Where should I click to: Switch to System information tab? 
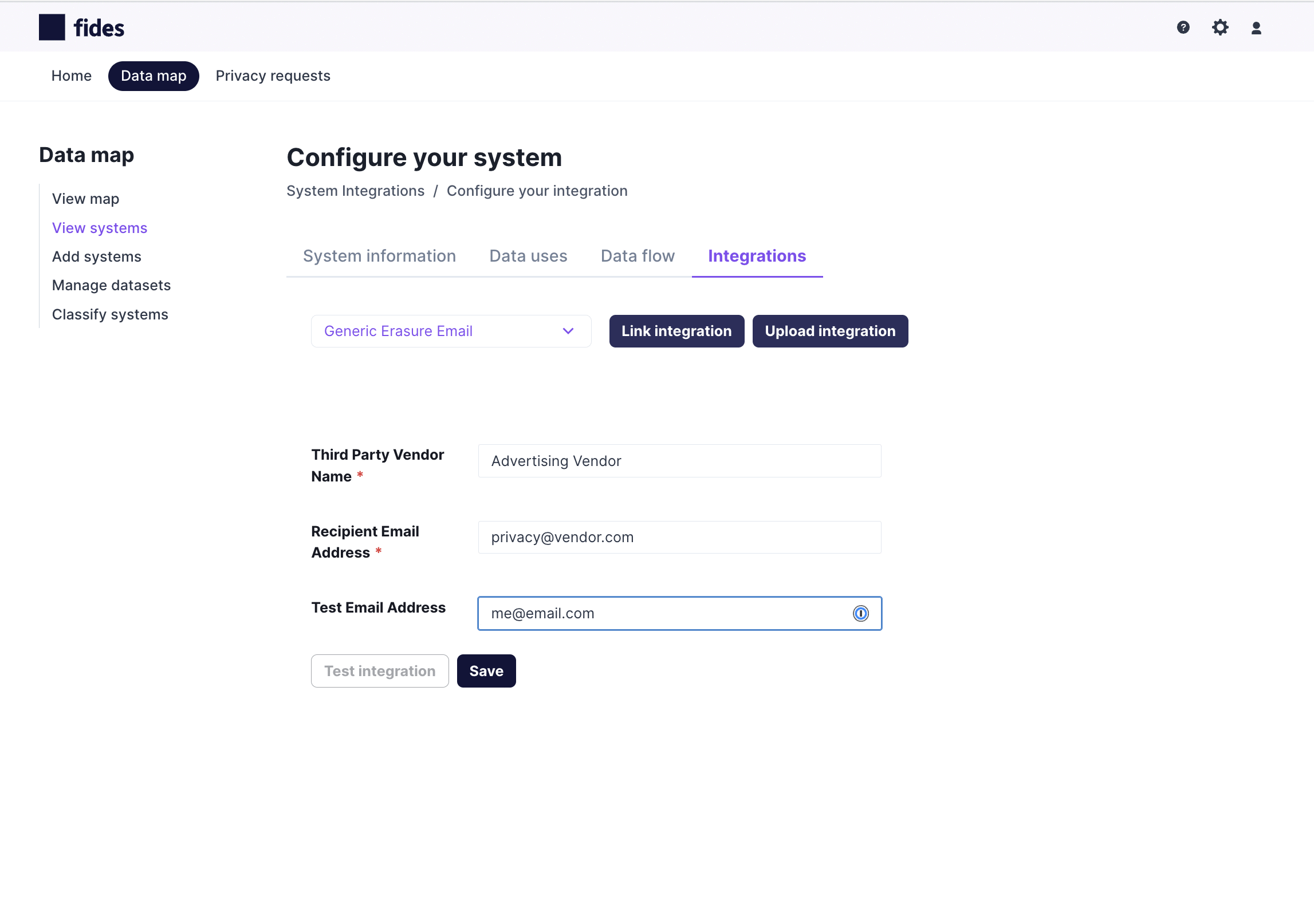[x=379, y=256]
